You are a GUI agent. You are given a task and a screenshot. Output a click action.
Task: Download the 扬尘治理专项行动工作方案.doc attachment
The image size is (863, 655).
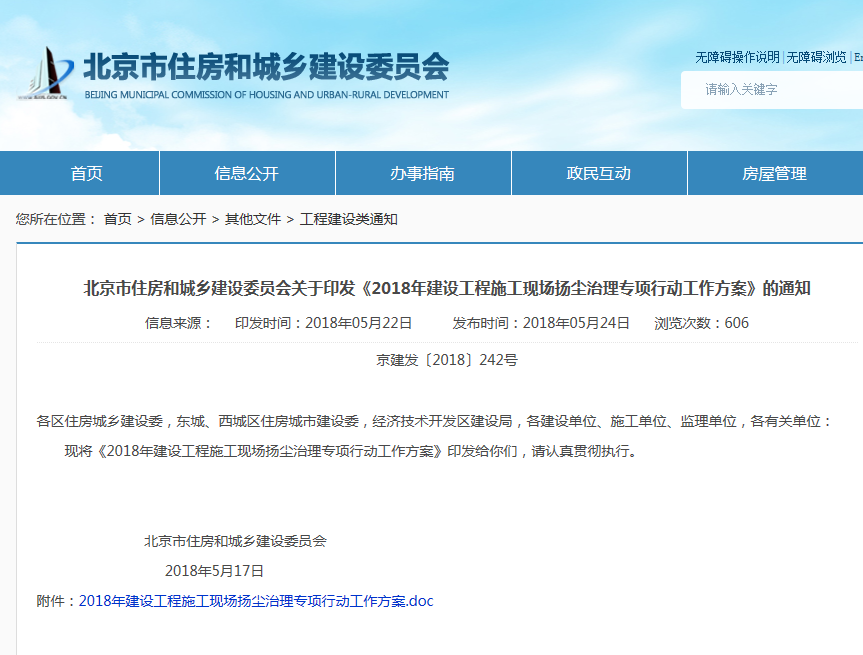click(x=256, y=601)
